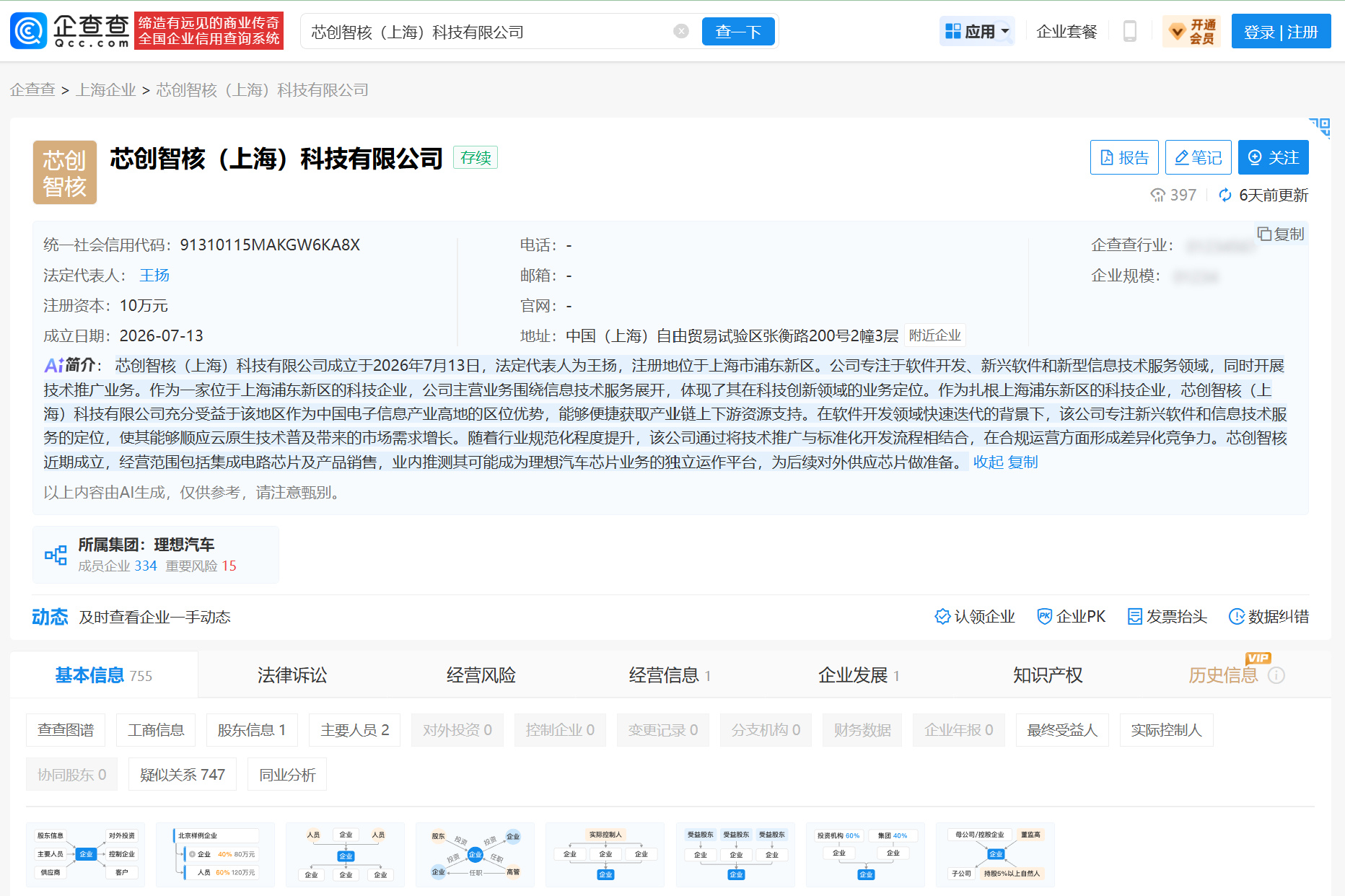Copy the AI intro via 复制 link

coord(1022,462)
